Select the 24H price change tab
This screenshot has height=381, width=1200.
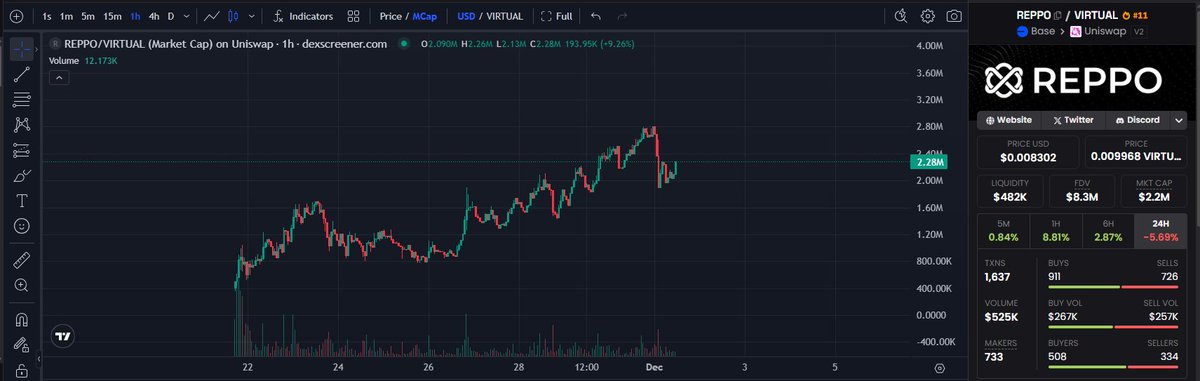click(x=1162, y=230)
